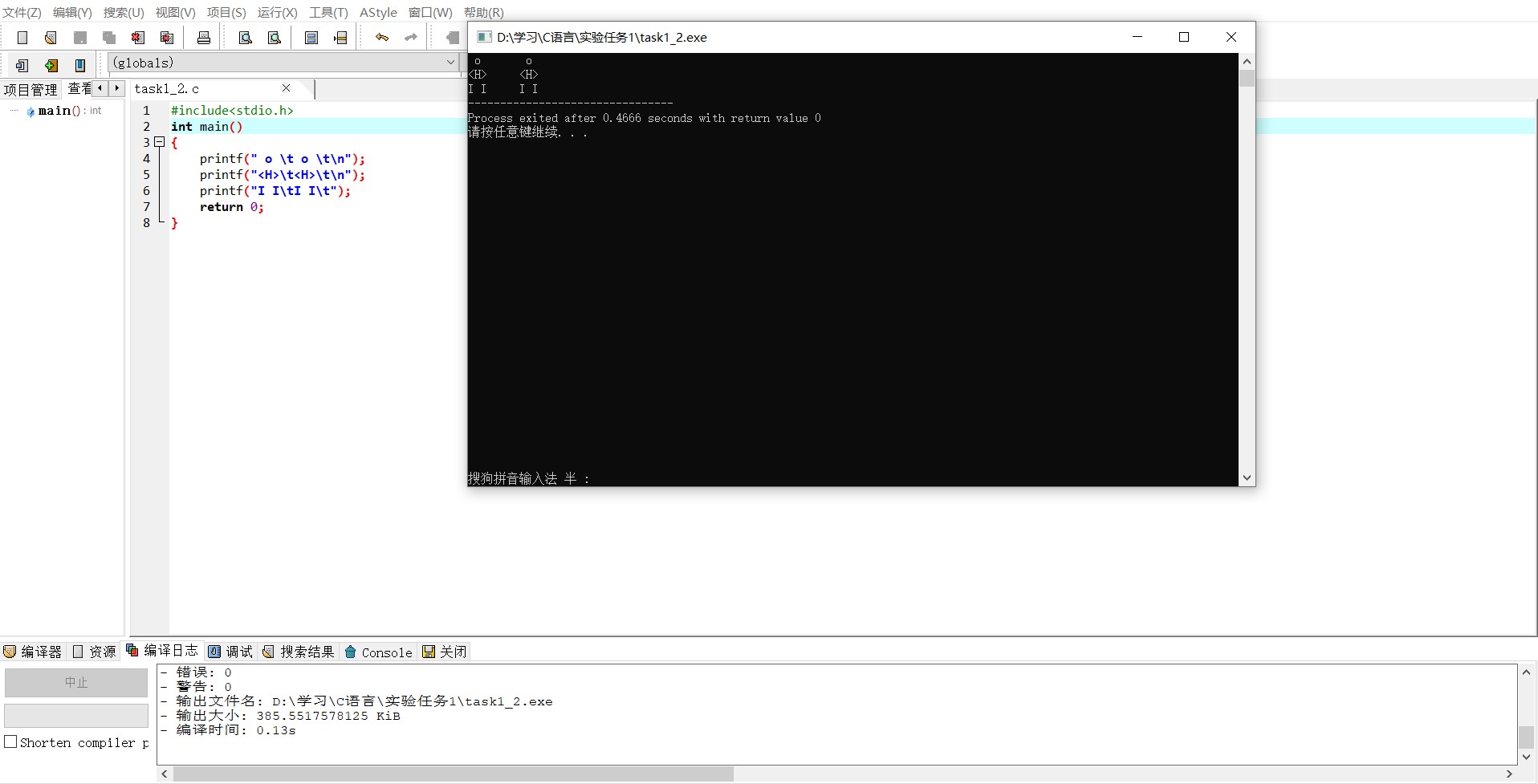Screen dimensions: 1538x784
Task: Click the console window scrollbar thumb
Action: 1247,78
